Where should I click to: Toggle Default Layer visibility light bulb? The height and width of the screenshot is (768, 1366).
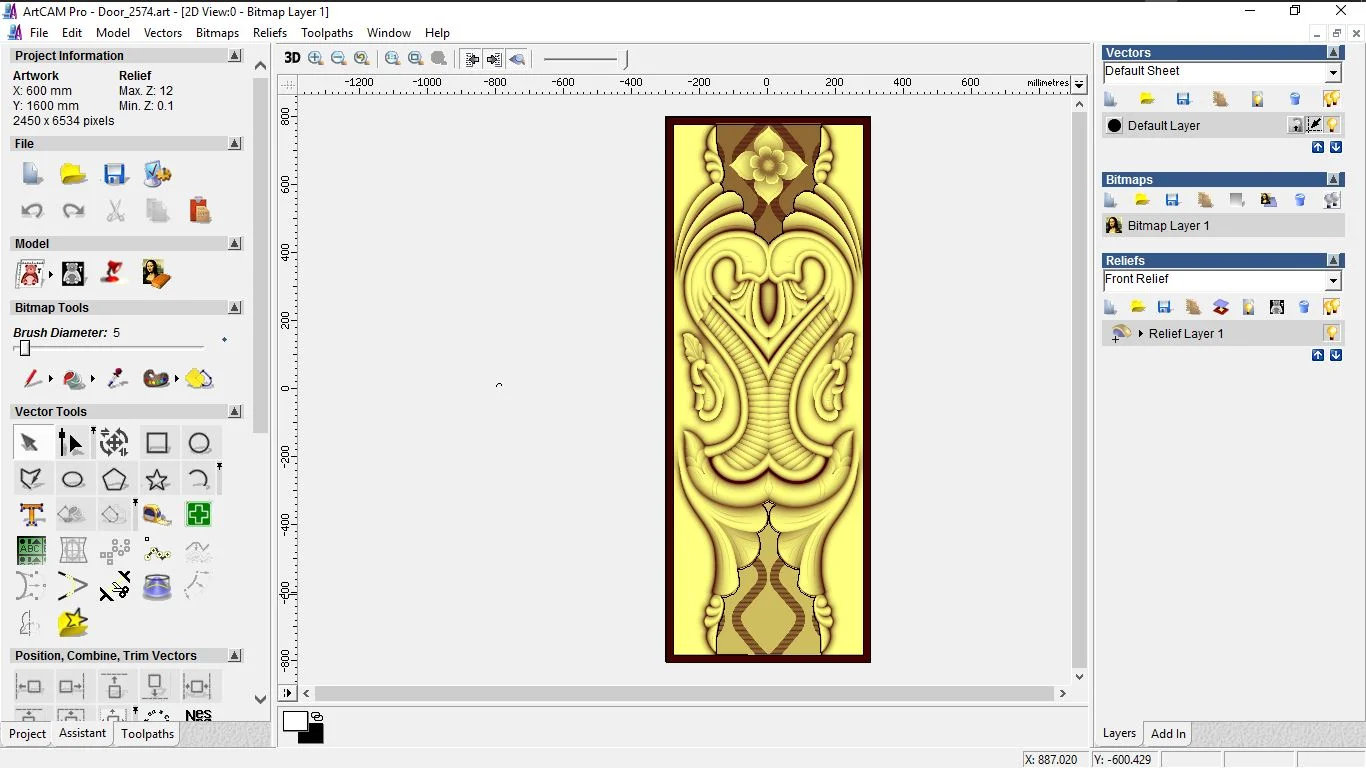(1332, 125)
